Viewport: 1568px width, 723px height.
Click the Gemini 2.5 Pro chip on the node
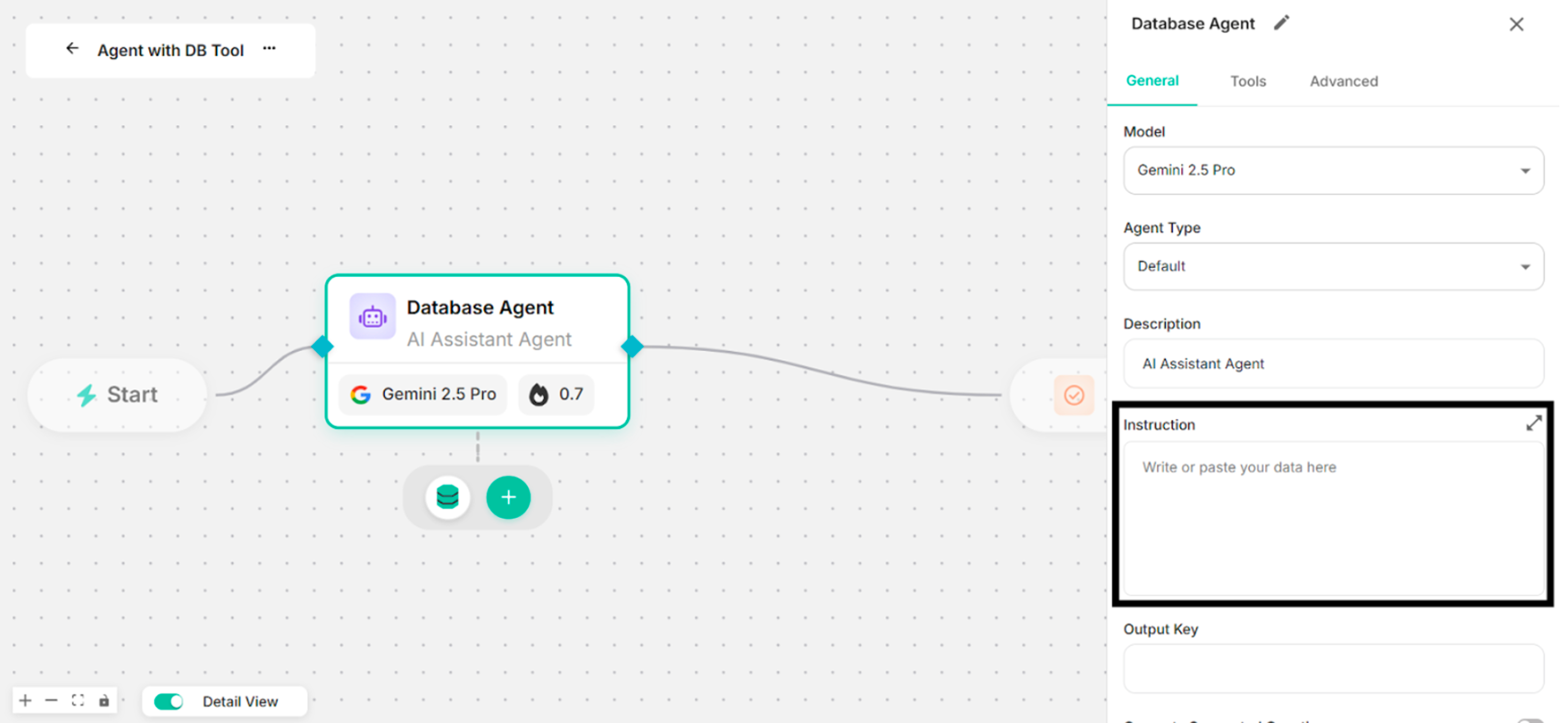tap(423, 394)
